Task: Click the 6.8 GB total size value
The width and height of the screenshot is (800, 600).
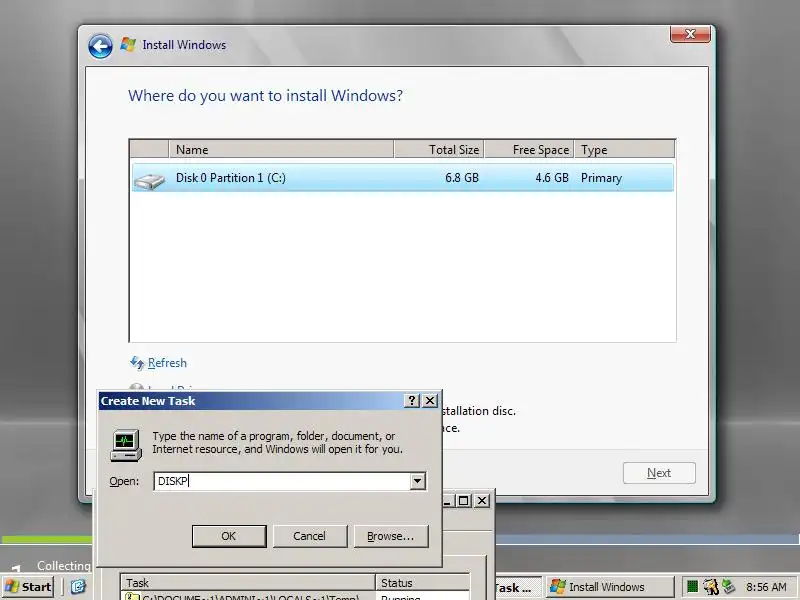Action: [462, 178]
